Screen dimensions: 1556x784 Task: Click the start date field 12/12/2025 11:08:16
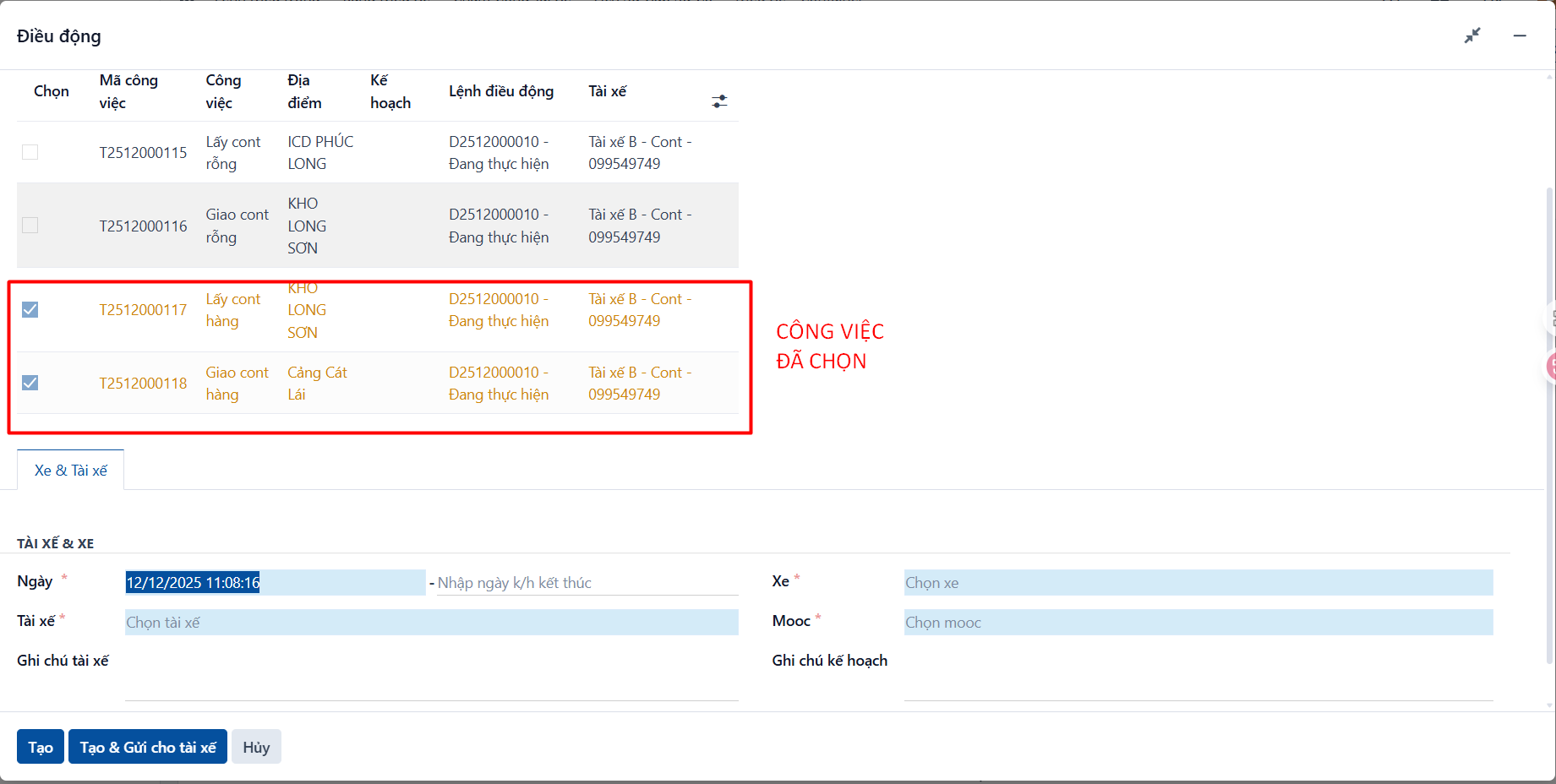(x=276, y=583)
